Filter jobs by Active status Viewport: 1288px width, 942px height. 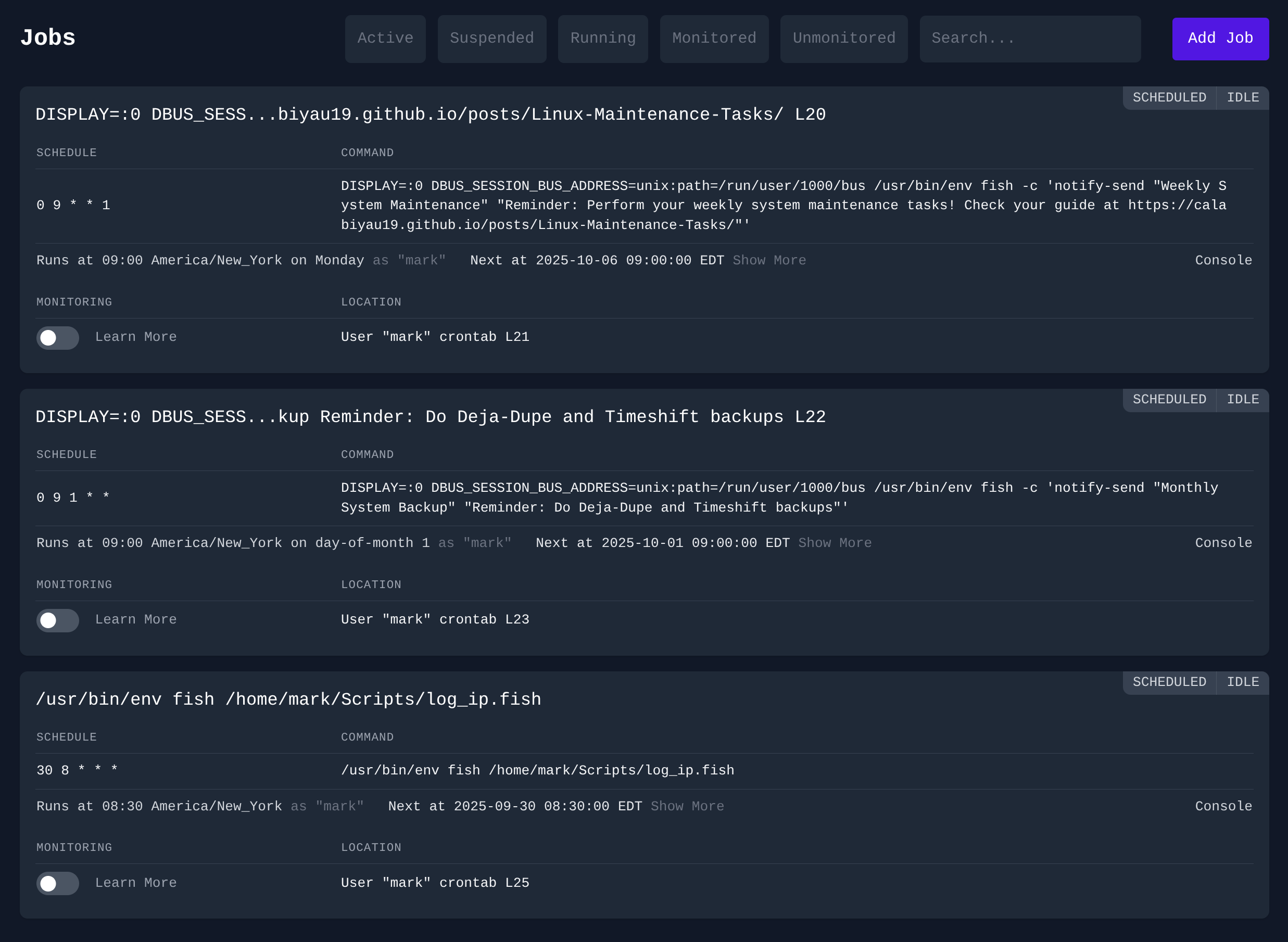point(385,38)
